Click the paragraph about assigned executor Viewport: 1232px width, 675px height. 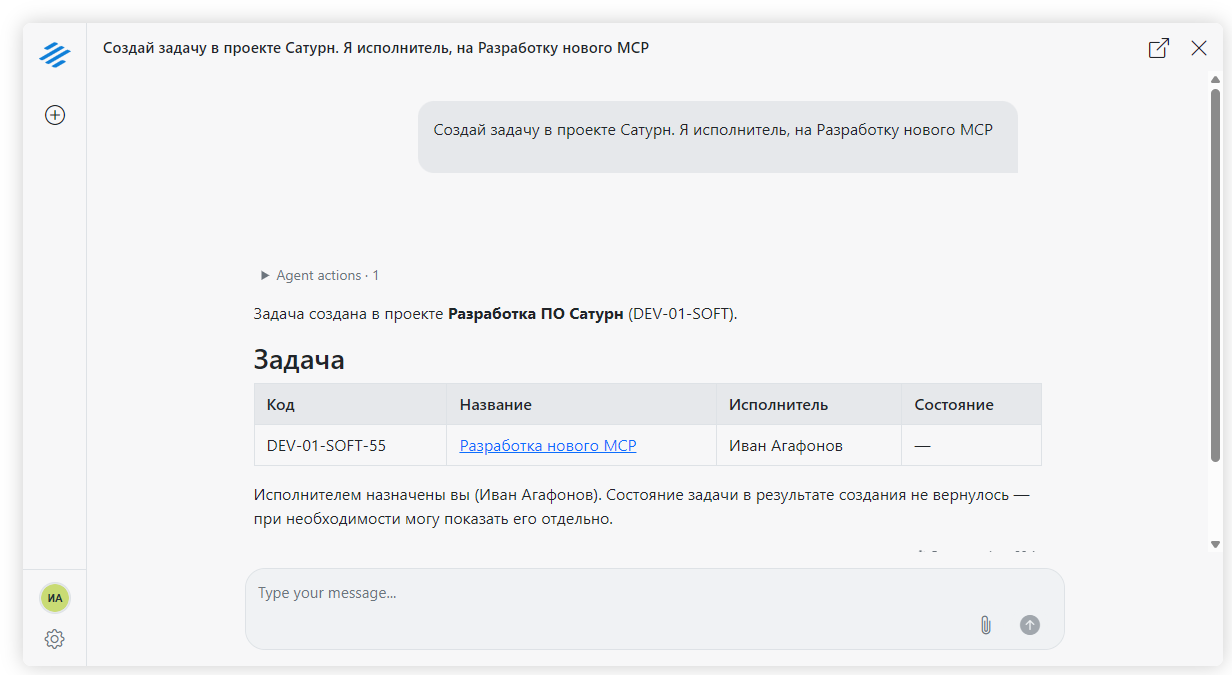pos(642,507)
